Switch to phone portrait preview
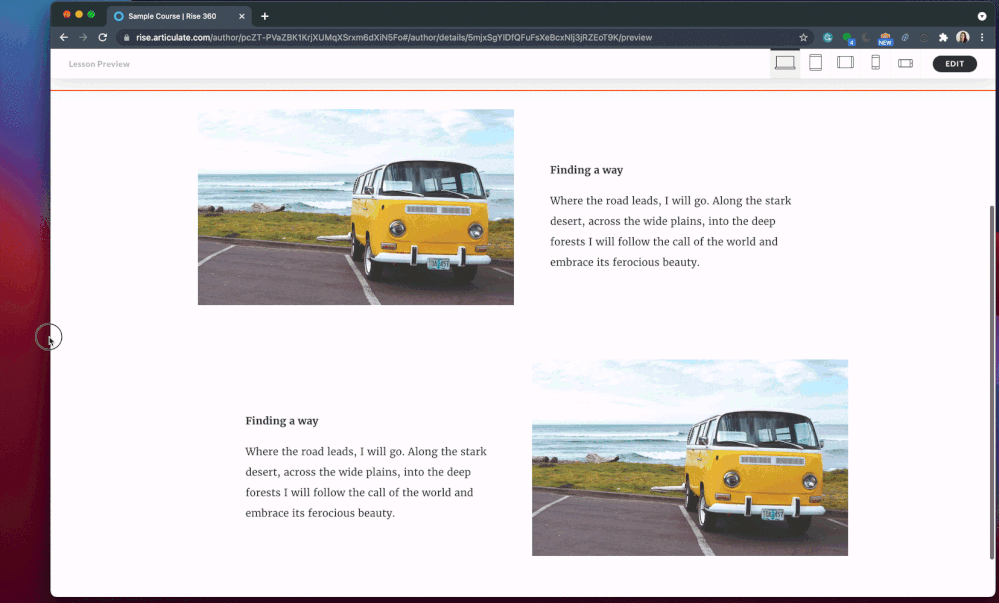Image resolution: width=999 pixels, height=603 pixels. [875, 63]
